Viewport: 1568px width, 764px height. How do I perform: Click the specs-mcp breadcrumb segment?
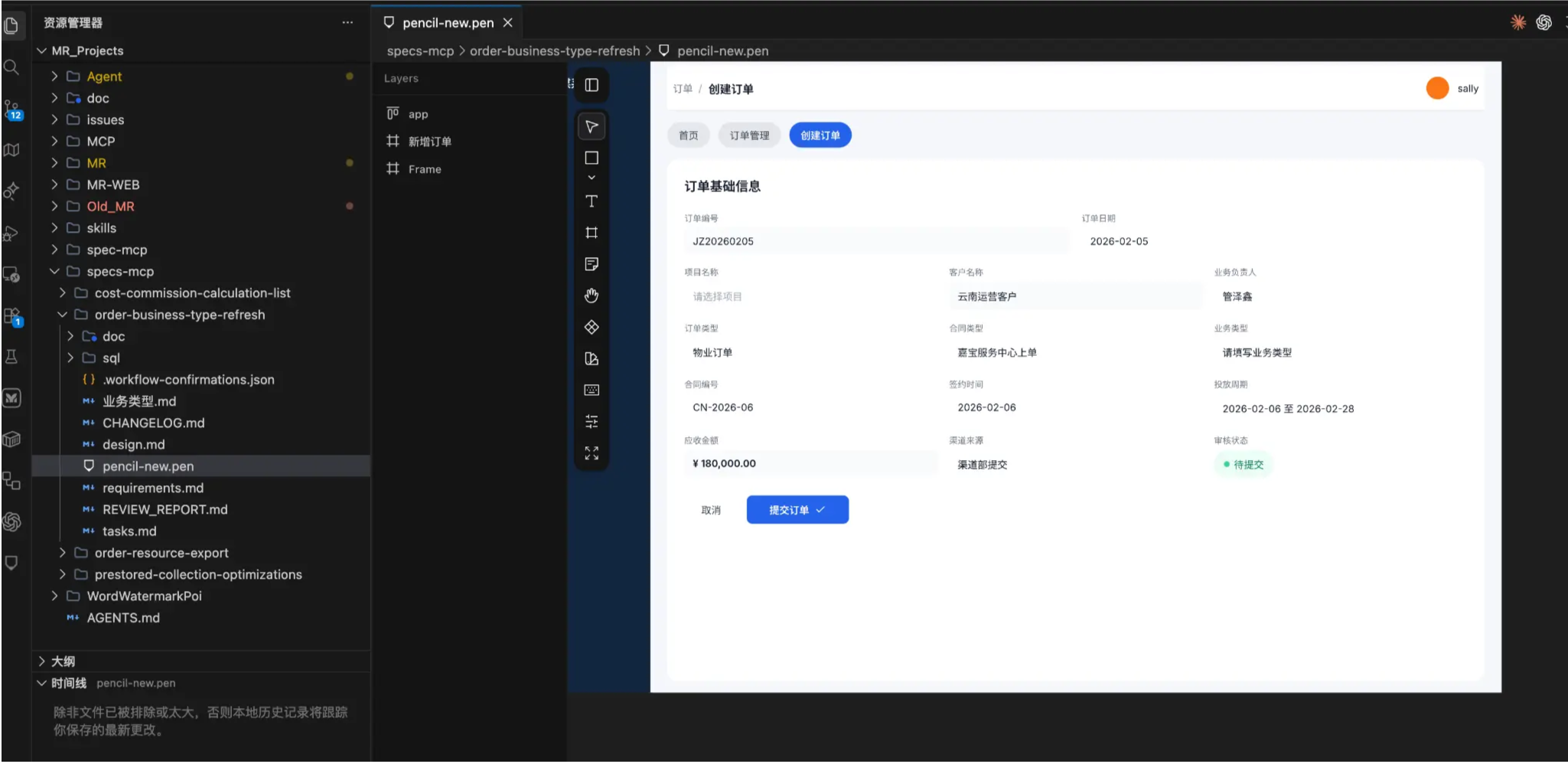(x=420, y=51)
